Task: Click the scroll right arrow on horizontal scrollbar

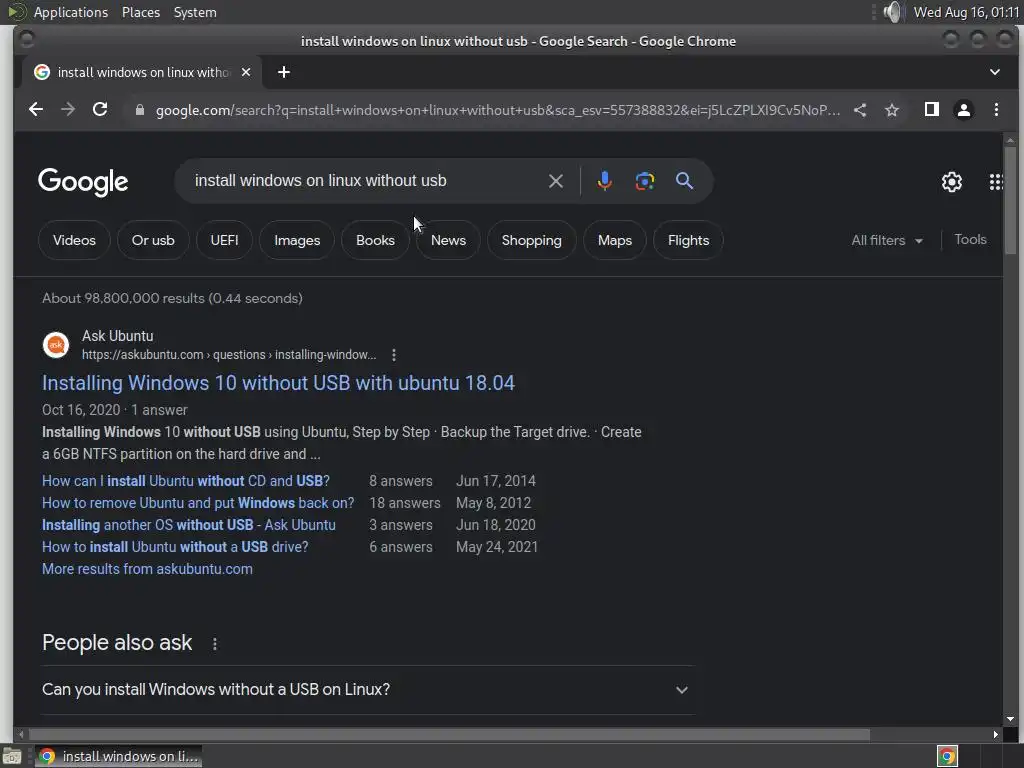Action: pos(995,735)
